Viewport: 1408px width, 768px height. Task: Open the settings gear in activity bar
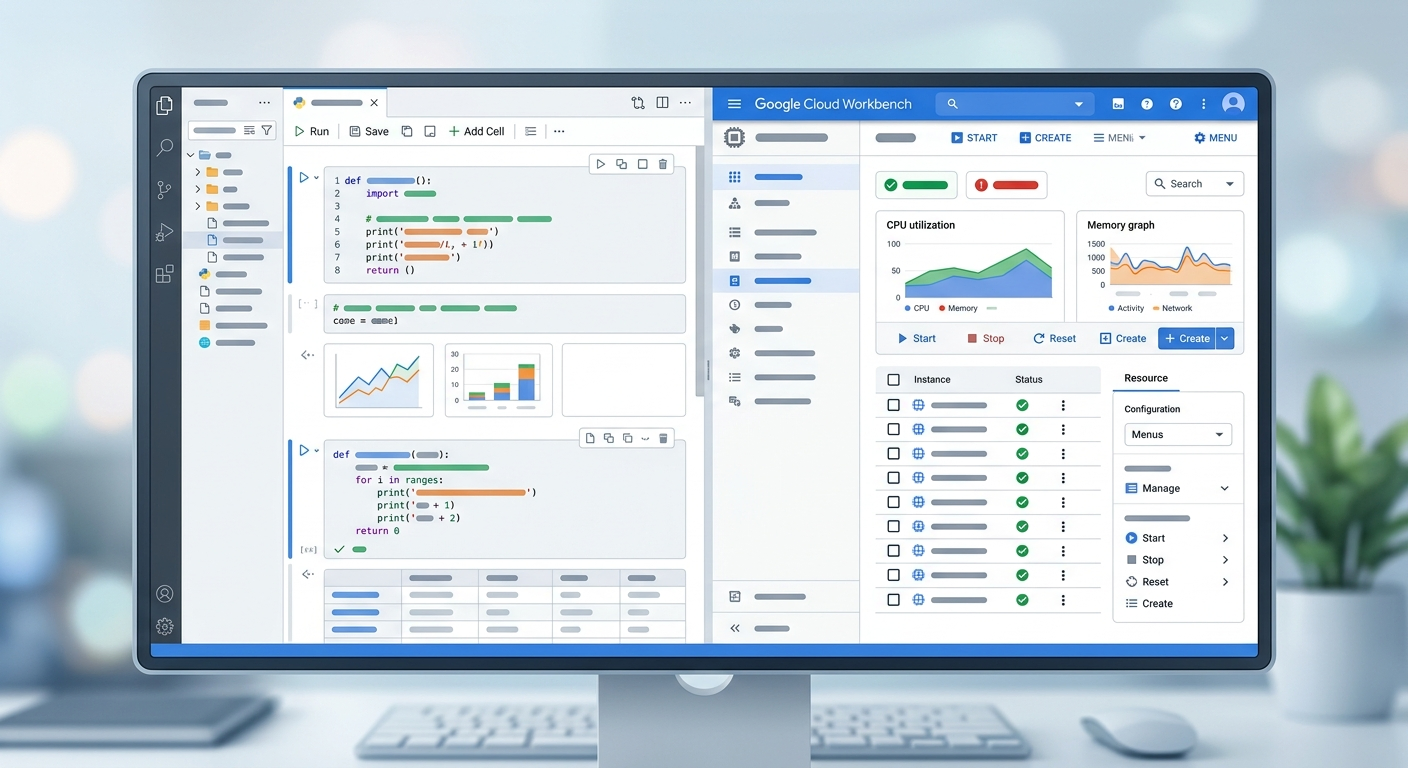pyautogui.click(x=164, y=627)
